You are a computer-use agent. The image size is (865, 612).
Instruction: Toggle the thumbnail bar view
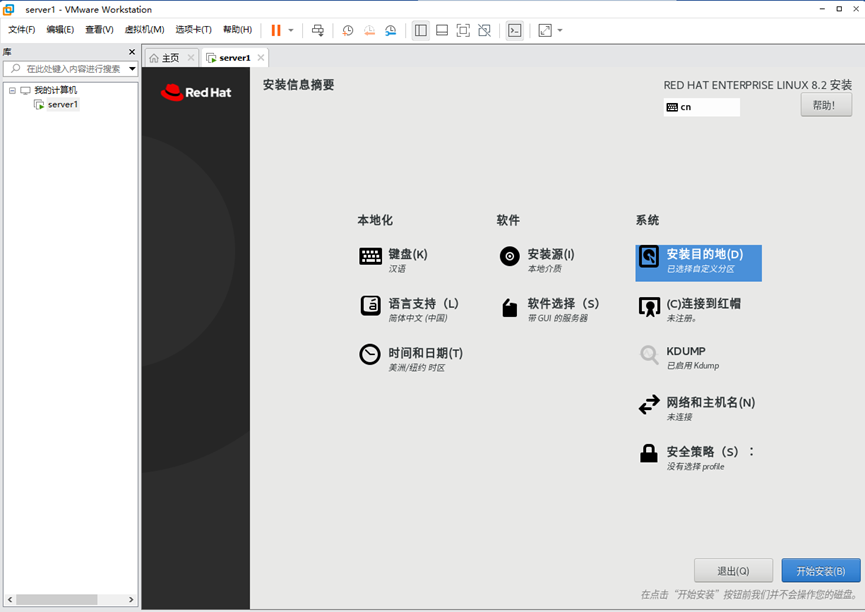(x=442, y=30)
